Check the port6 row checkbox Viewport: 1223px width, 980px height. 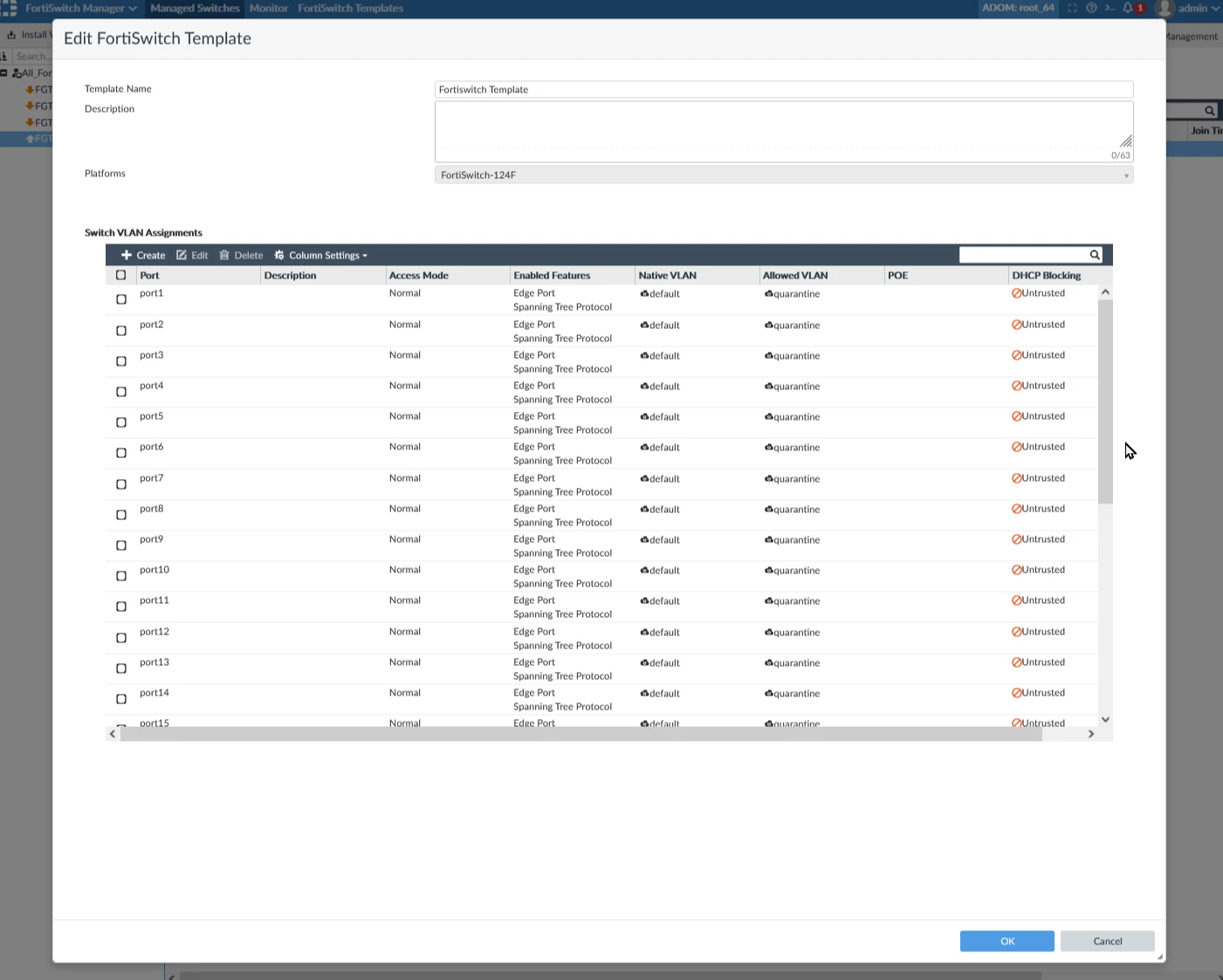pos(121,453)
